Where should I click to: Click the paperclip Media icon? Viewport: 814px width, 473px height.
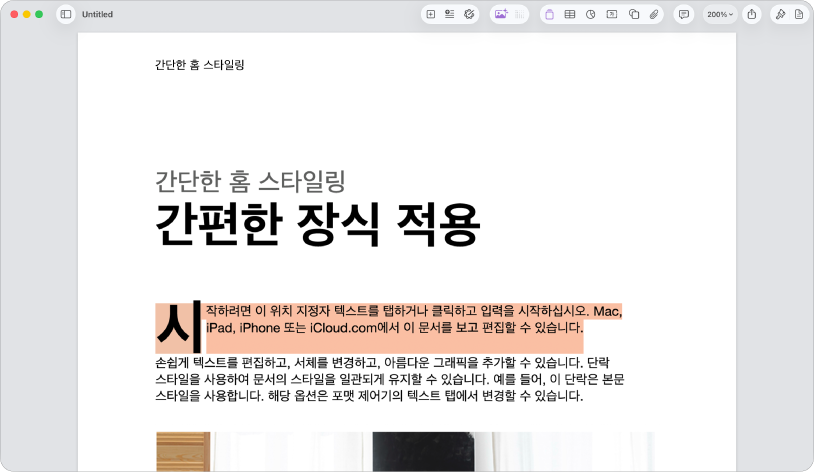(x=654, y=15)
